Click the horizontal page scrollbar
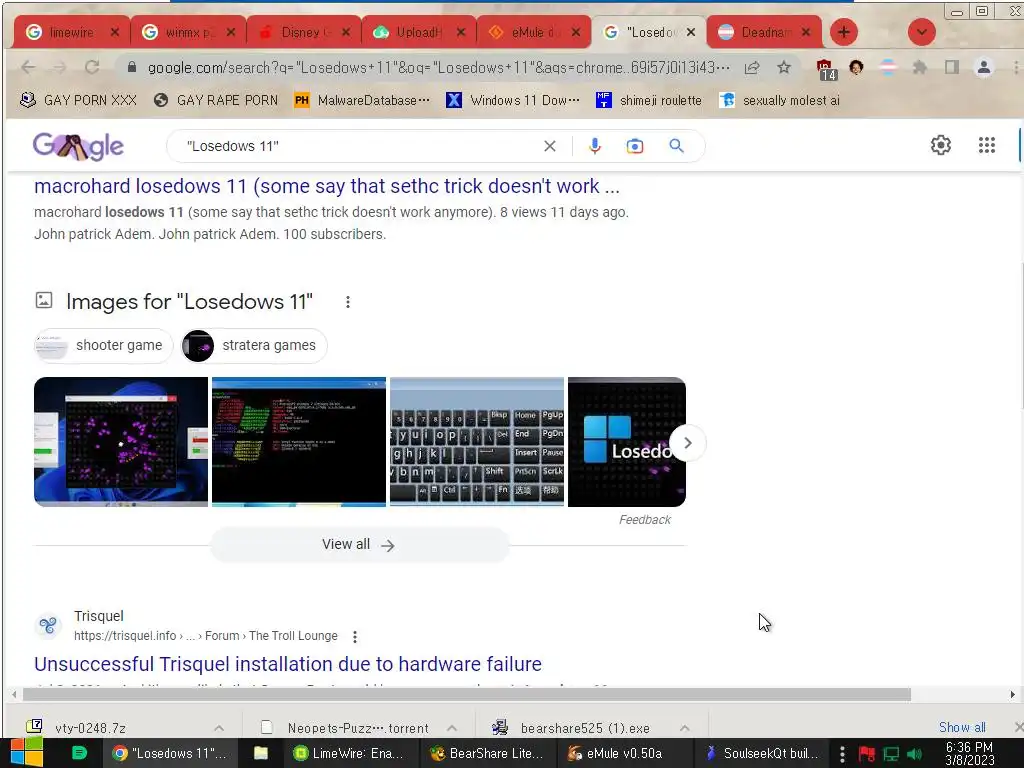 point(467,695)
